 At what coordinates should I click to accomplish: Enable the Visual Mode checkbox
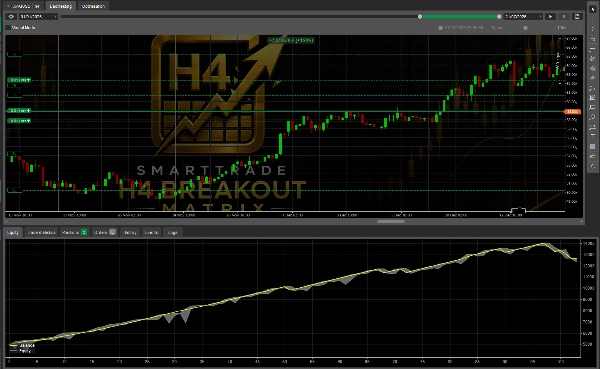pos(8,28)
